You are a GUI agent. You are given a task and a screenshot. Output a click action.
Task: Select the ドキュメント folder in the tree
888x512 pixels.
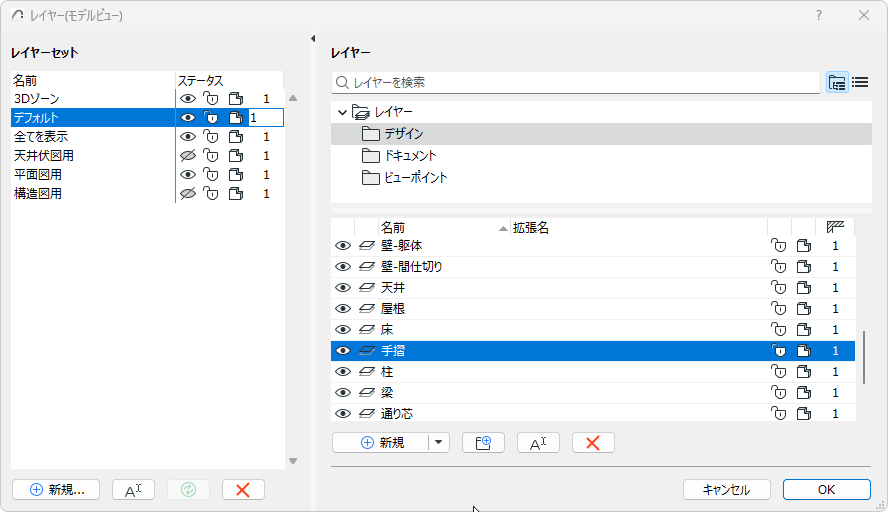(x=410, y=156)
